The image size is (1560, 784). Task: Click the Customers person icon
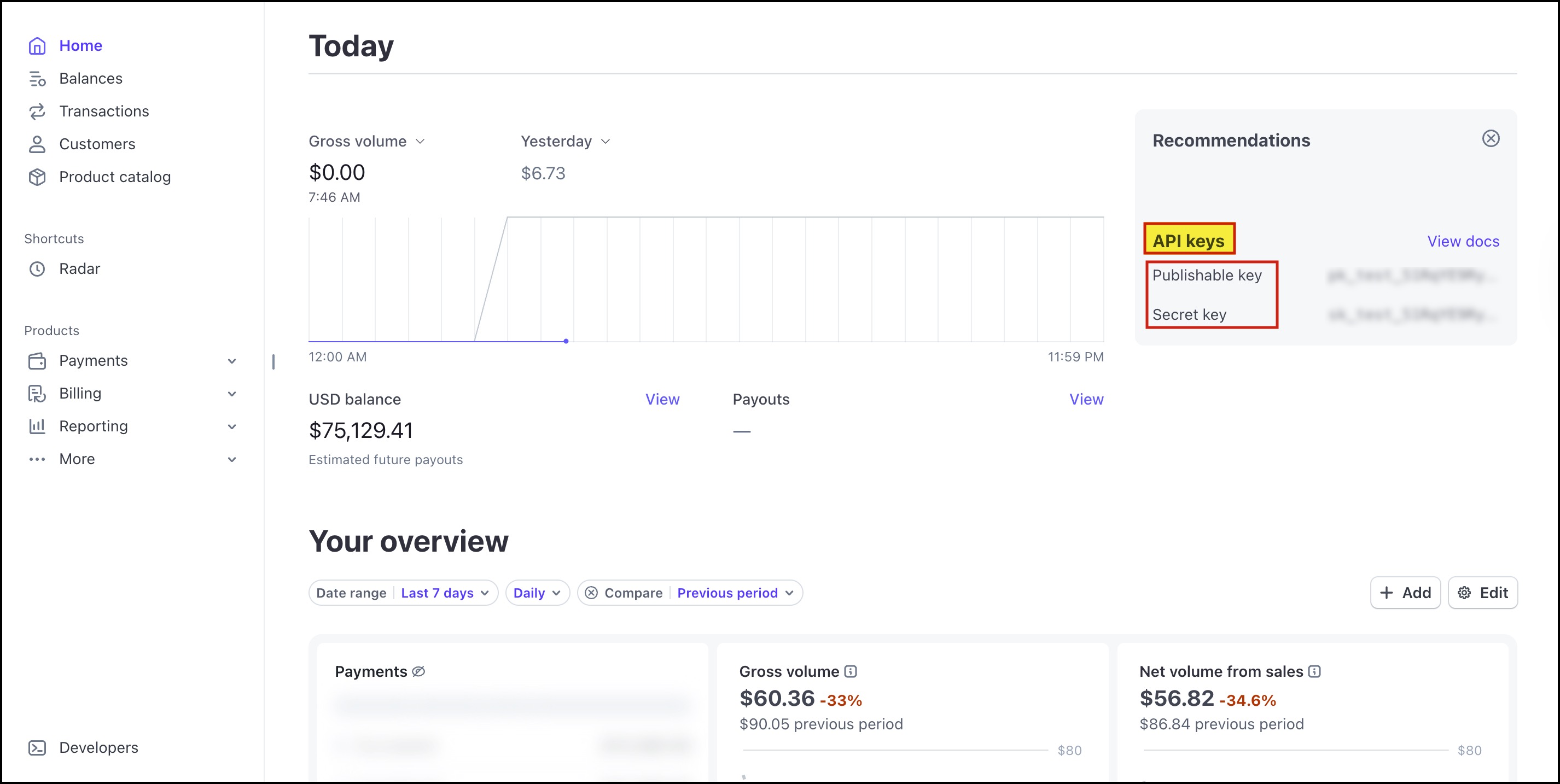coord(37,144)
